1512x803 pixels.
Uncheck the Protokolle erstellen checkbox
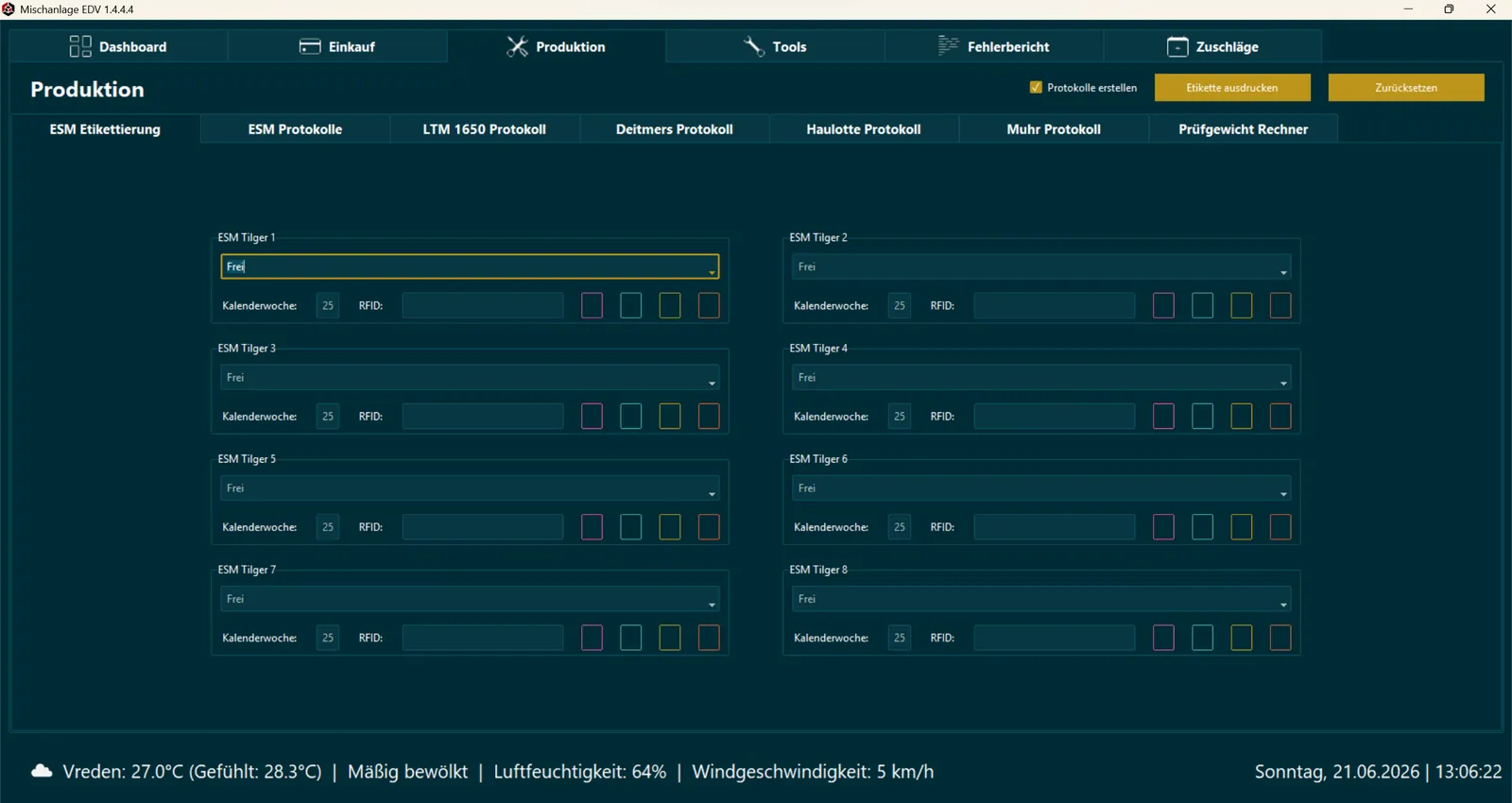(x=1036, y=87)
